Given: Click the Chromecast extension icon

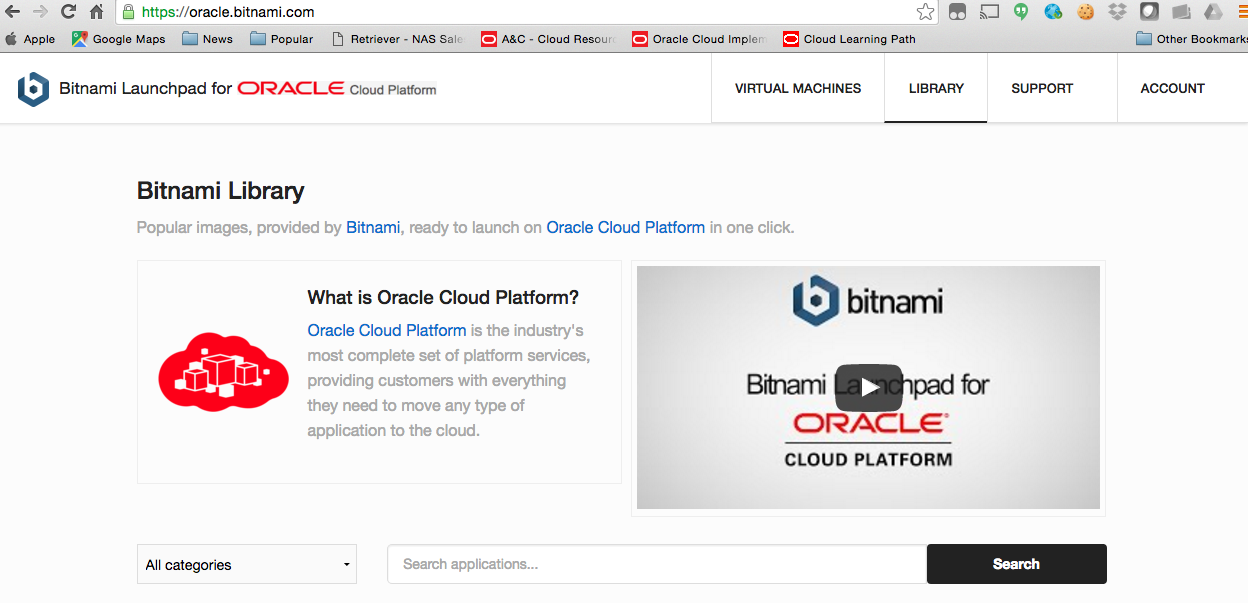Looking at the screenshot, I should coord(988,13).
